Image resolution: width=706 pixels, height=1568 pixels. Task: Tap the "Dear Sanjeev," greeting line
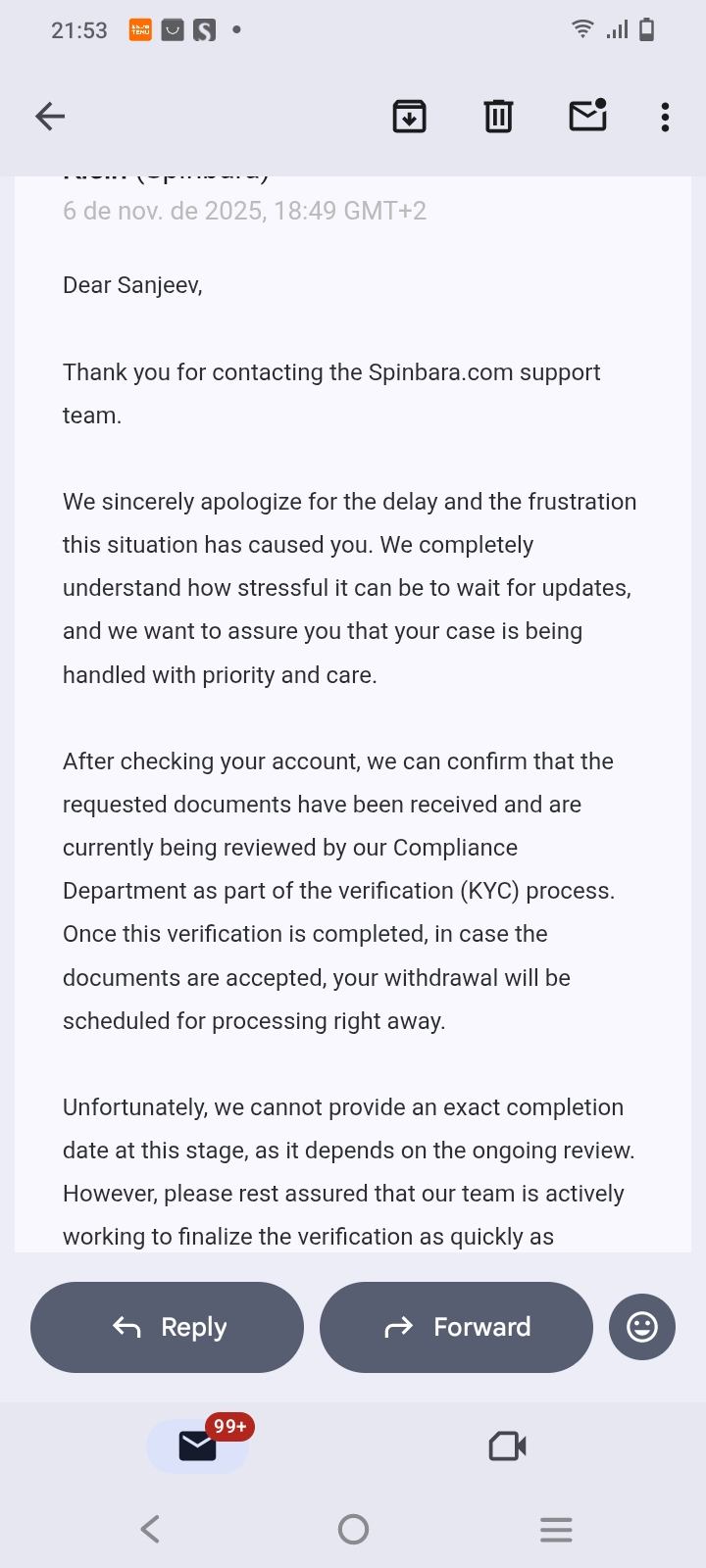click(132, 285)
